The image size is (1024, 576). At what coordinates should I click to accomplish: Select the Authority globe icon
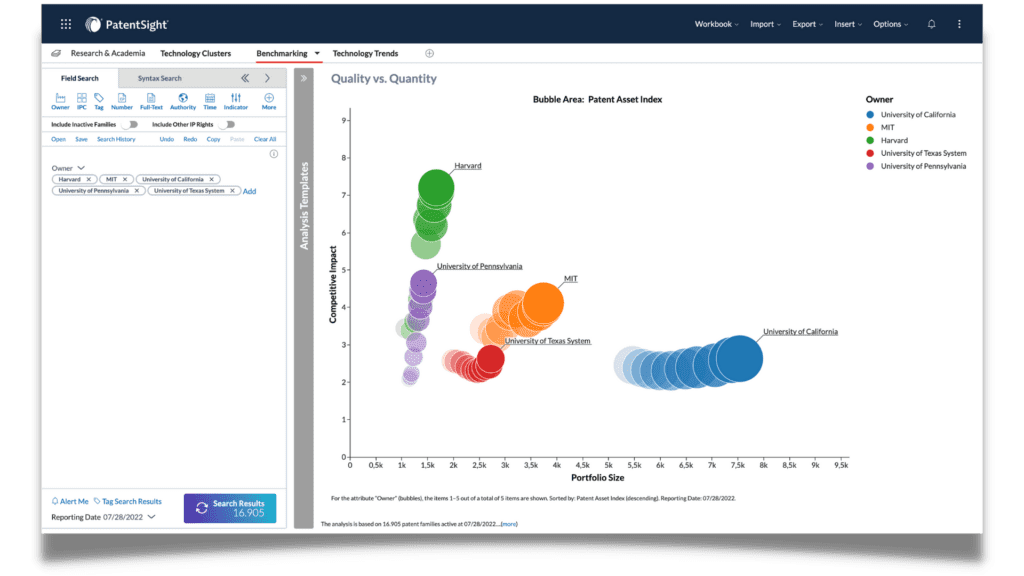[x=183, y=101]
